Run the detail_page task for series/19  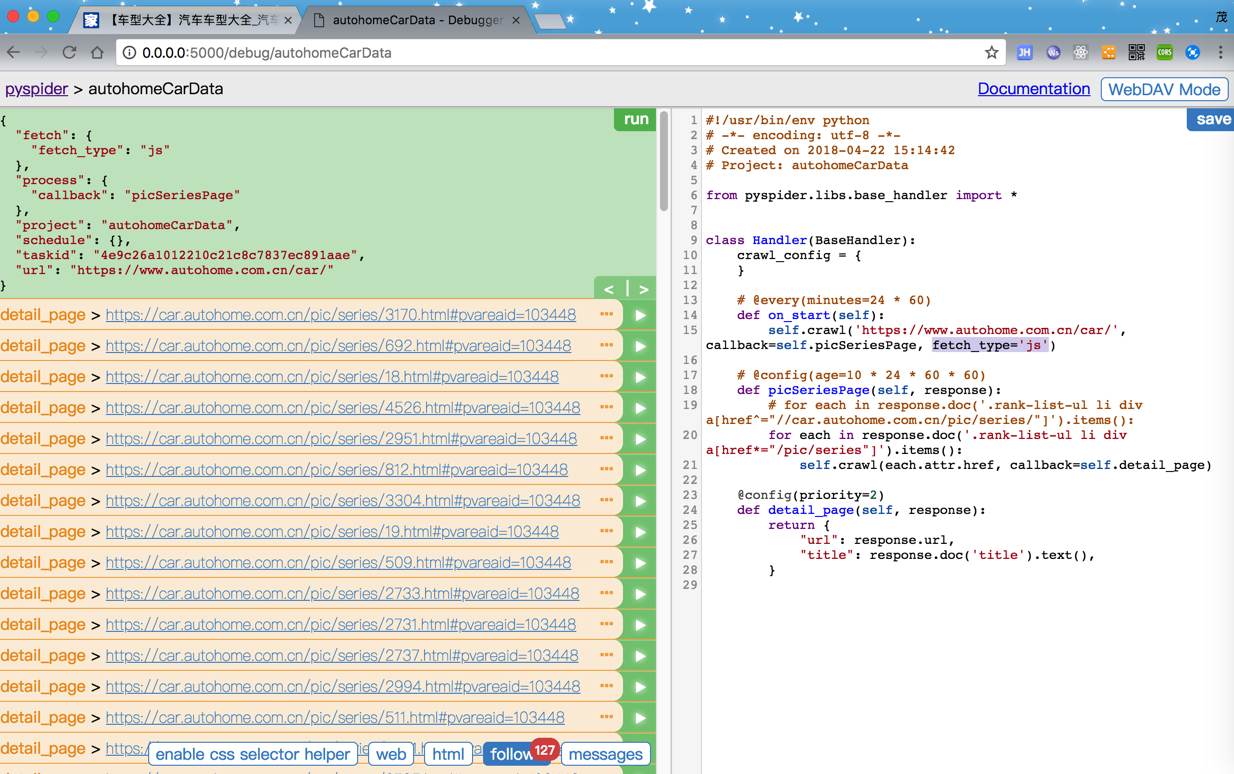(x=640, y=532)
